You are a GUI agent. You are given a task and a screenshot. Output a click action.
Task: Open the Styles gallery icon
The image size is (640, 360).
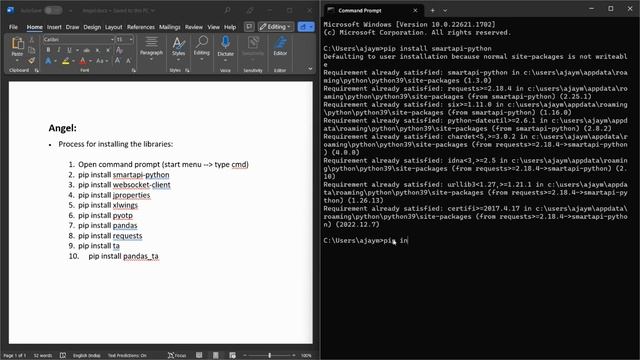[x=178, y=42]
